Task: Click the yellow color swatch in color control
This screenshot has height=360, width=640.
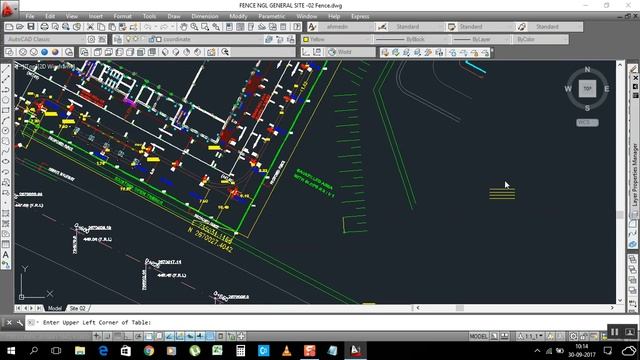Action: (x=306, y=40)
